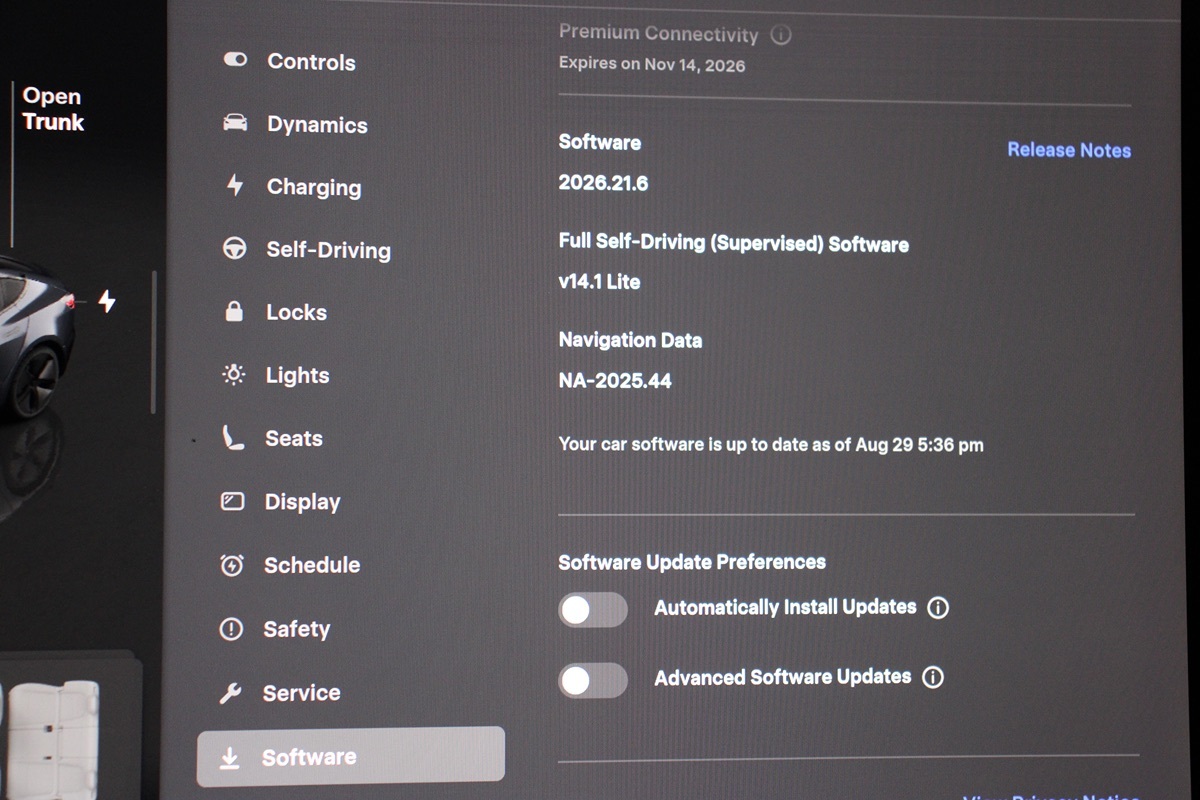Open the Display menu label
The width and height of the screenshot is (1200, 800).
coord(302,502)
